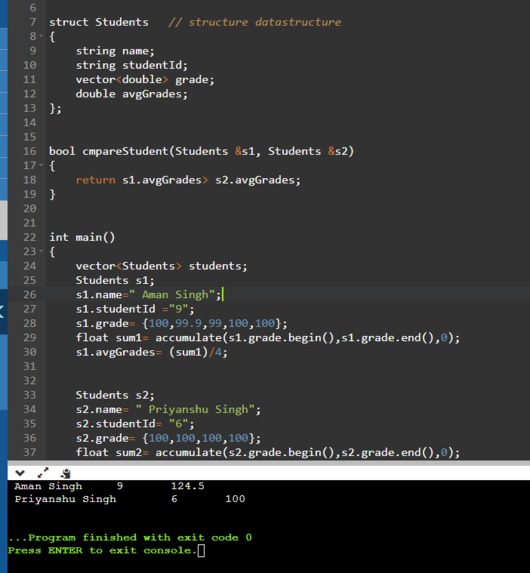
Task: Click the 'float sum2= accumulate' line
Action: (268, 452)
